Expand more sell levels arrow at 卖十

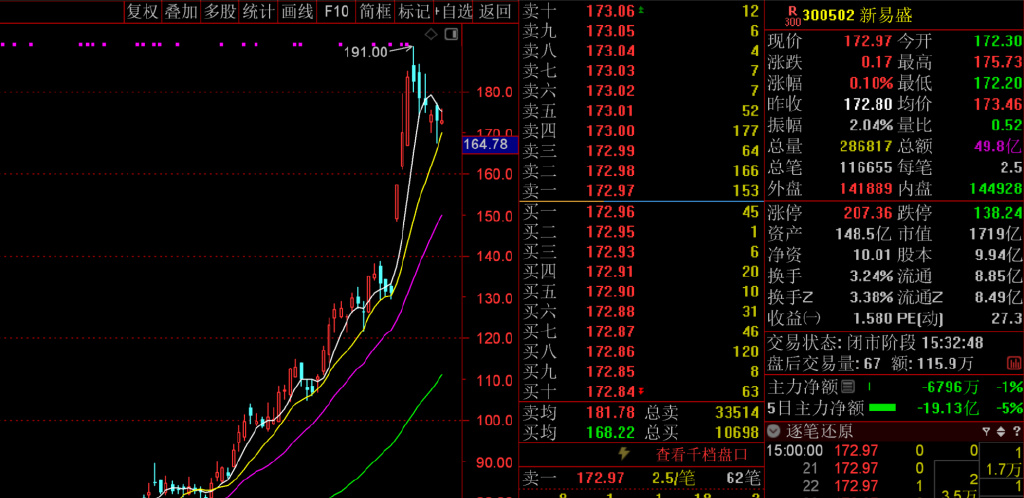[641, 12]
